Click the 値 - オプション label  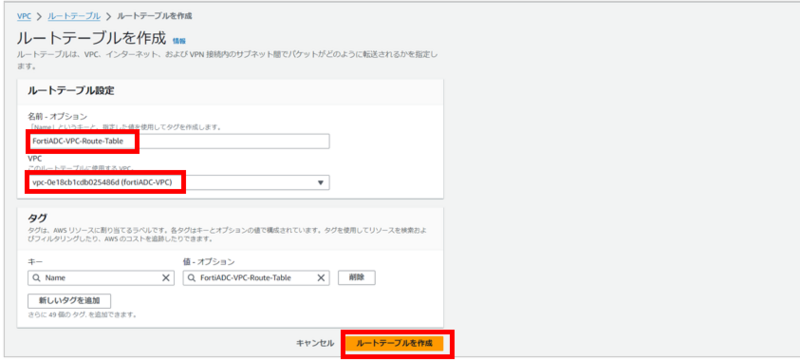[x=209, y=262]
